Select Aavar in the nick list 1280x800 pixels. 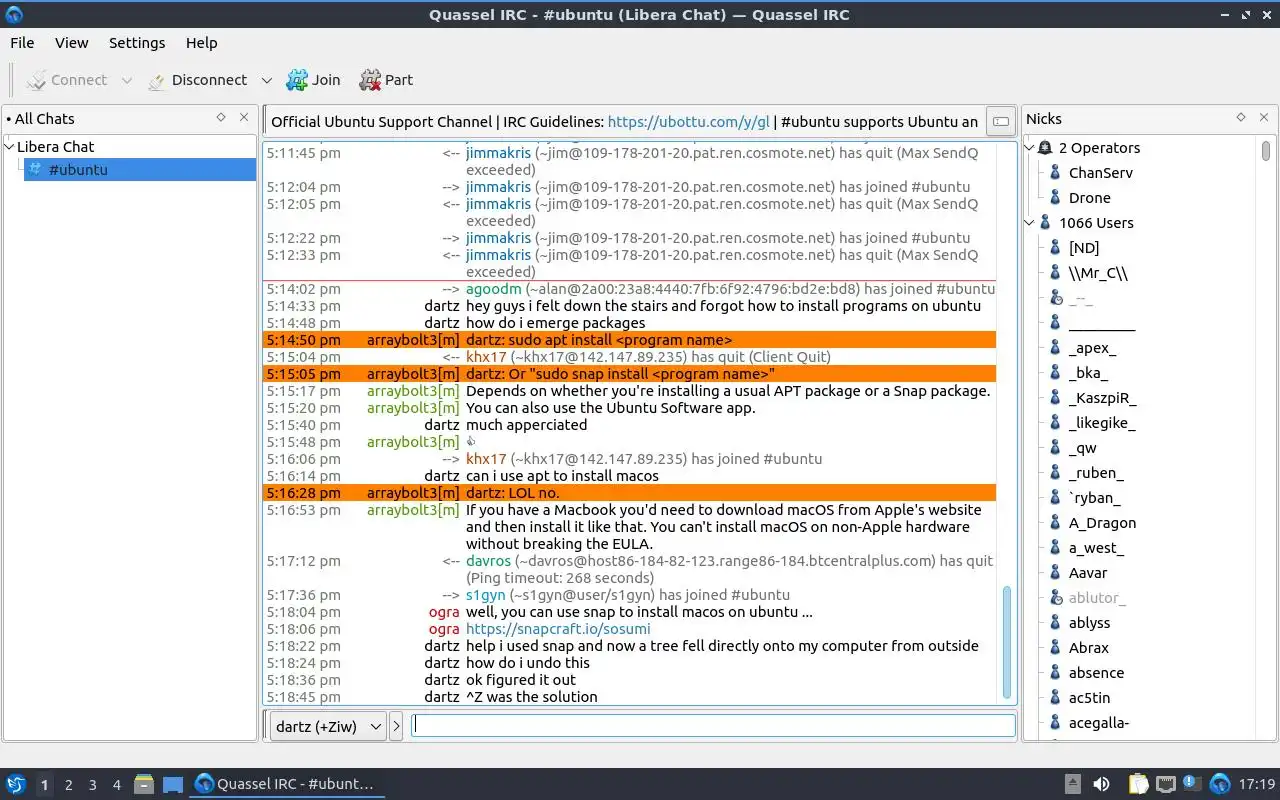tap(1088, 573)
